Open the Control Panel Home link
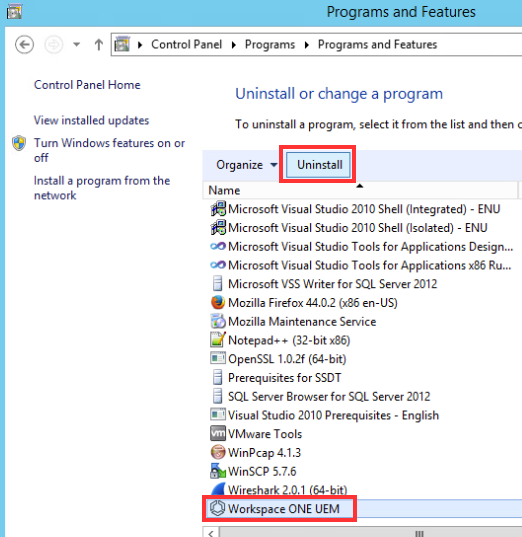Viewport: 522px width, 537px height. point(87,85)
